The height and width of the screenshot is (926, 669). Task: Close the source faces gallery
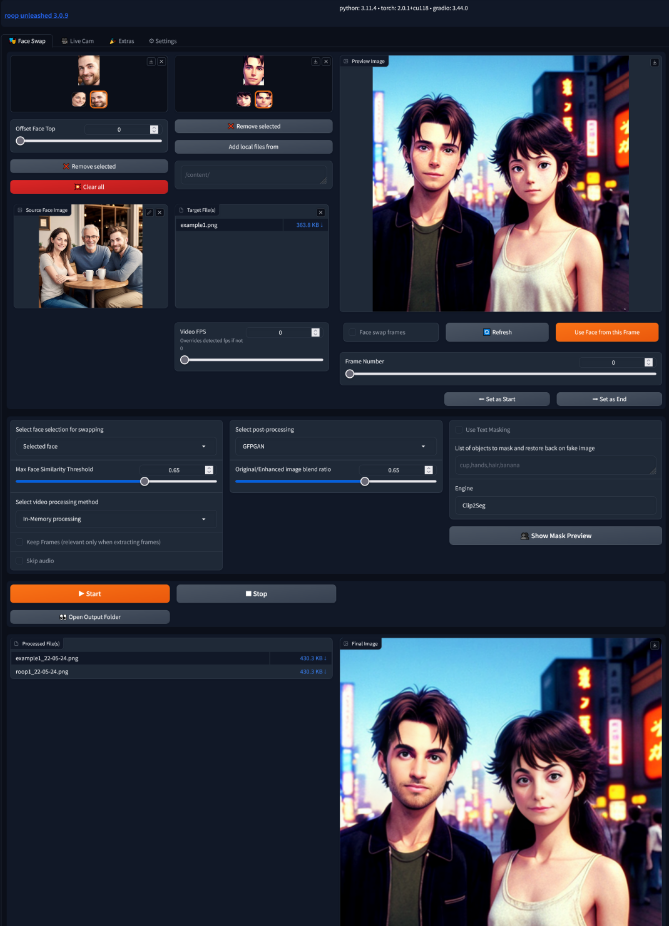click(x=161, y=61)
